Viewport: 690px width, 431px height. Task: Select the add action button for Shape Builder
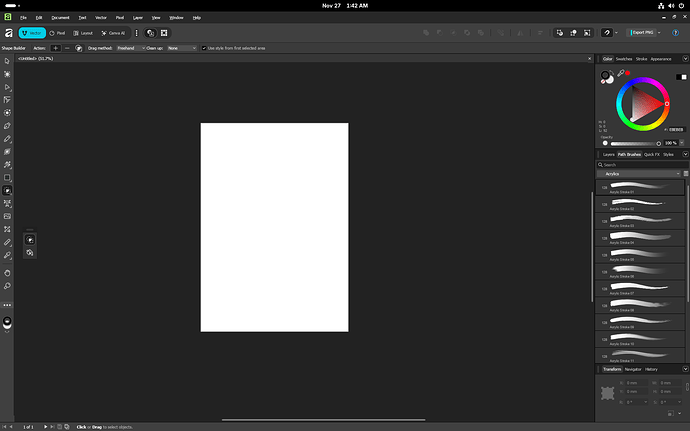coord(56,47)
